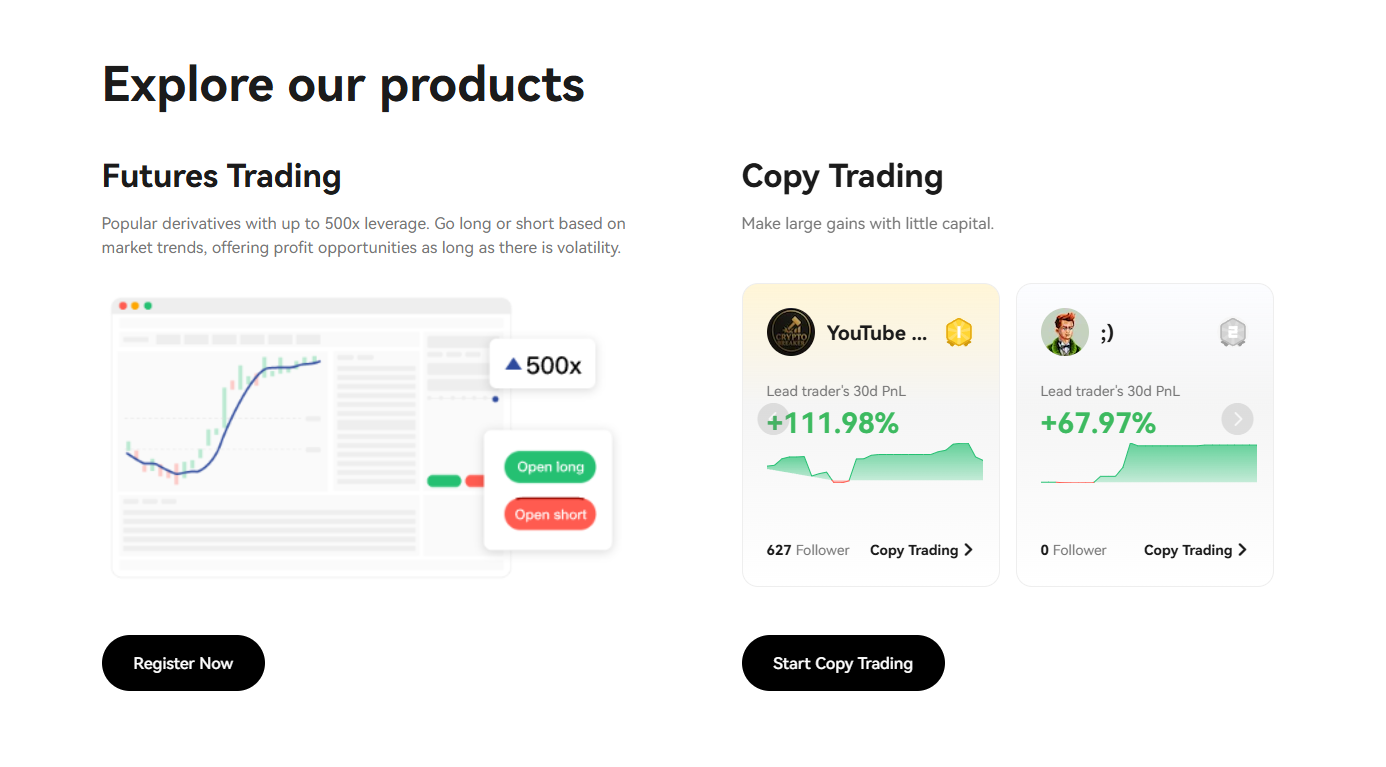Click the ;) trader's profile avatar
The width and height of the screenshot is (1386, 767).
1064,331
